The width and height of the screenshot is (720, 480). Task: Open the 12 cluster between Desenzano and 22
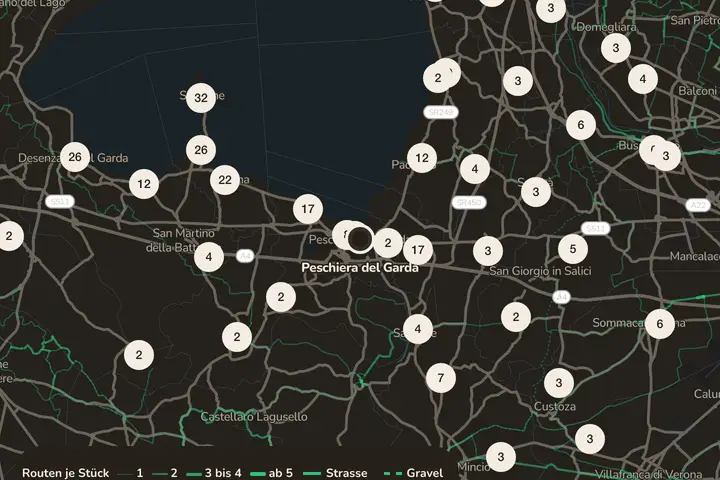(144, 184)
